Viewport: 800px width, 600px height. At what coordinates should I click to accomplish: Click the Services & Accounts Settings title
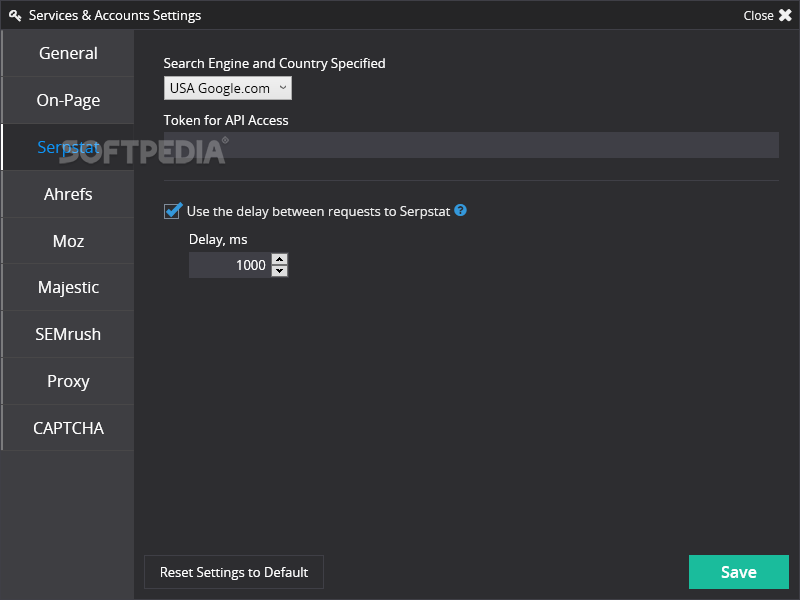click(115, 16)
